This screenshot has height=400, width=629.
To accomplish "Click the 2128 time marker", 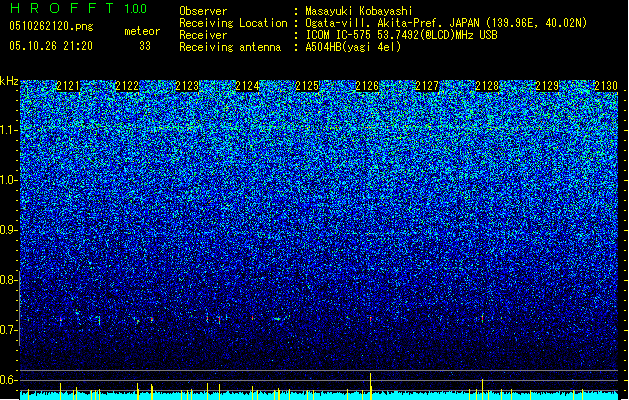I will point(487,86).
